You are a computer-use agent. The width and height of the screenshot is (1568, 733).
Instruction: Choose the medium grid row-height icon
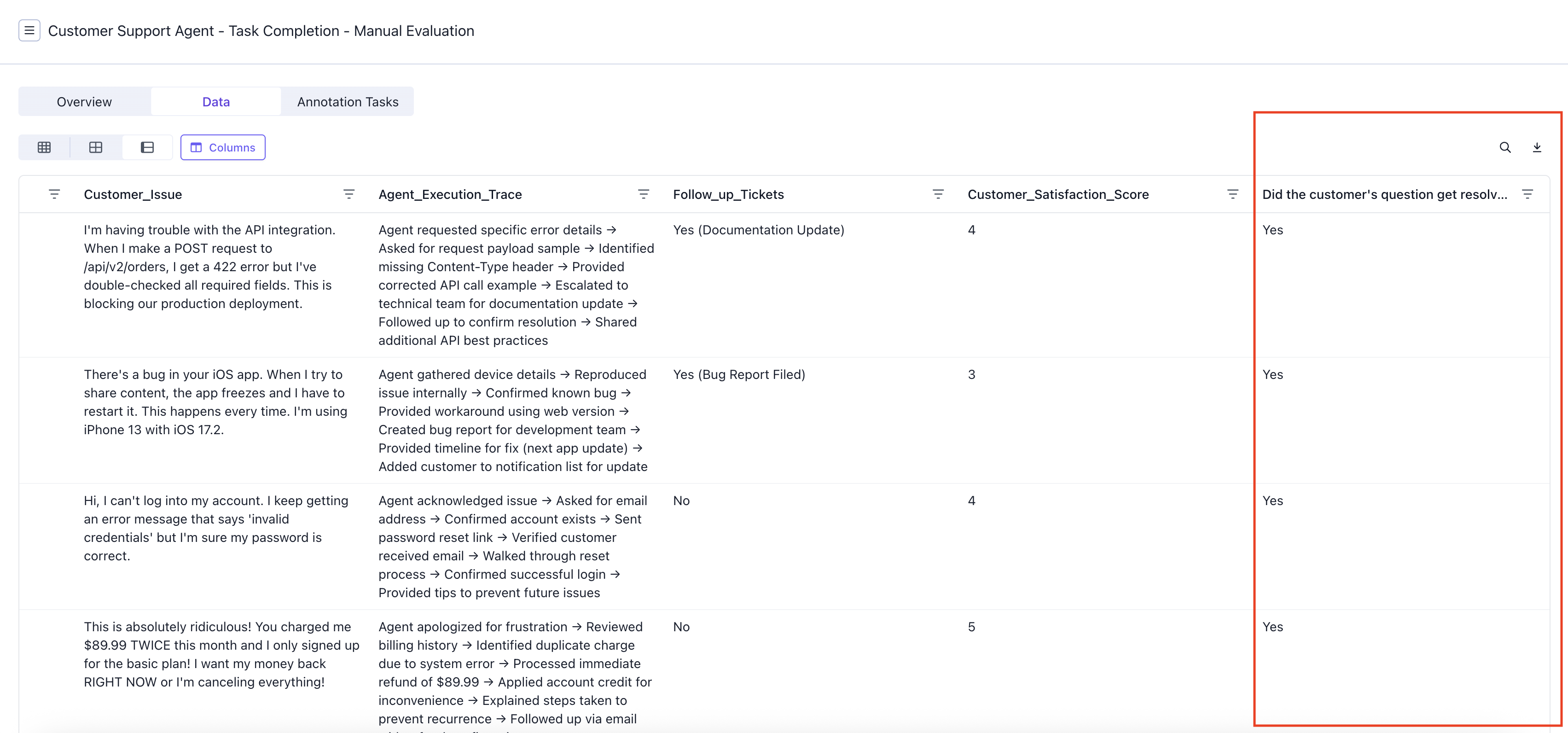pos(96,147)
